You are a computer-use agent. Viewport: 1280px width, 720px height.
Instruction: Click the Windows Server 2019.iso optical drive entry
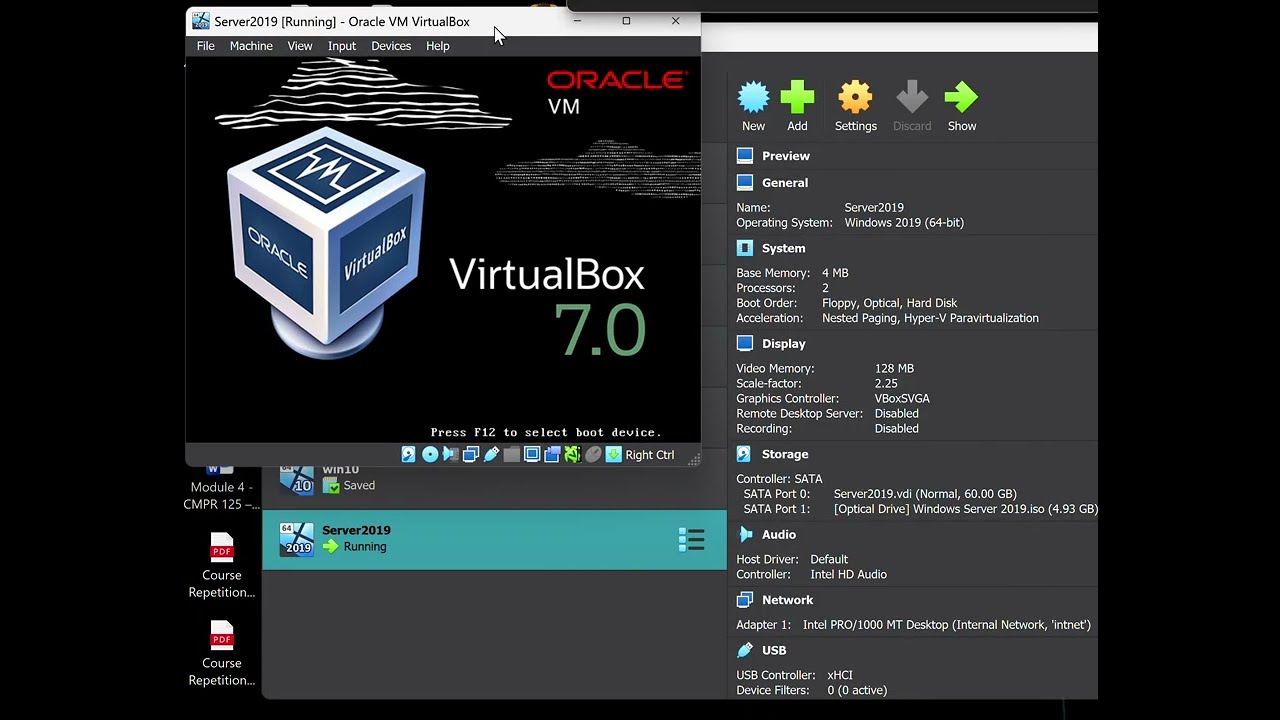click(966, 509)
